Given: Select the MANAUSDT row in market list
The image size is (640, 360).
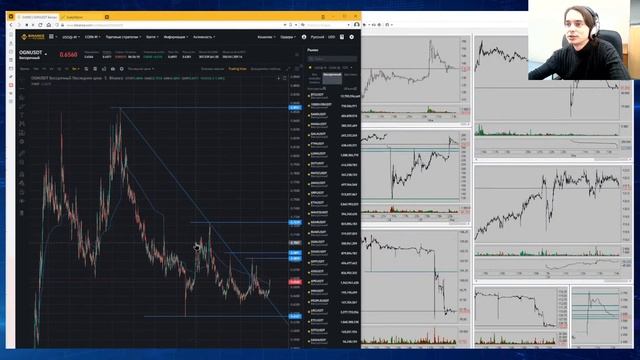Looking at the screenshot, I should (x=333, y=125).
